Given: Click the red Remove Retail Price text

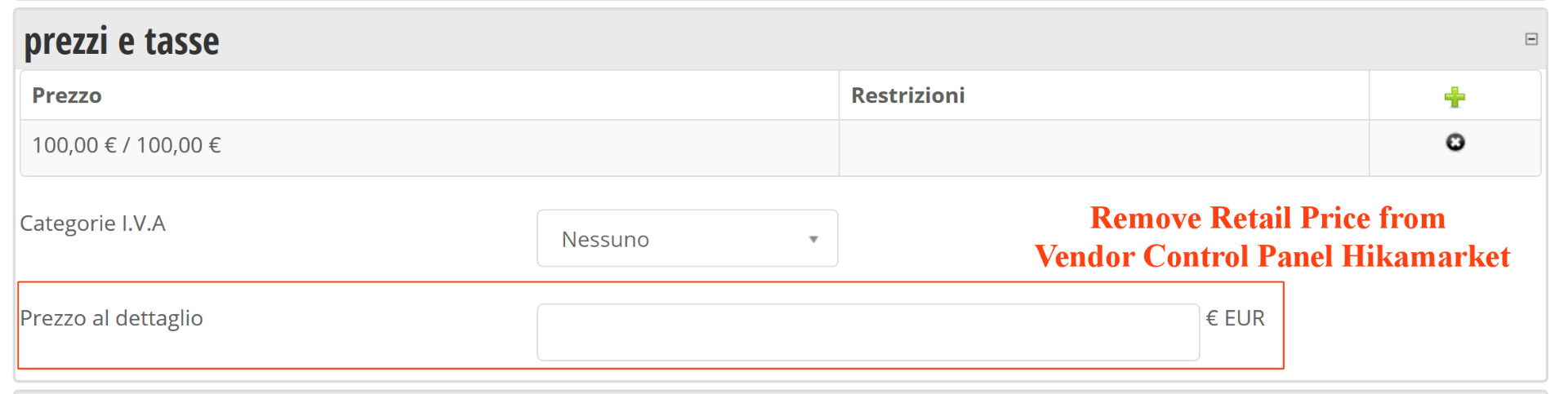Looking at the screenshot, I should [x=1267, y=218].
